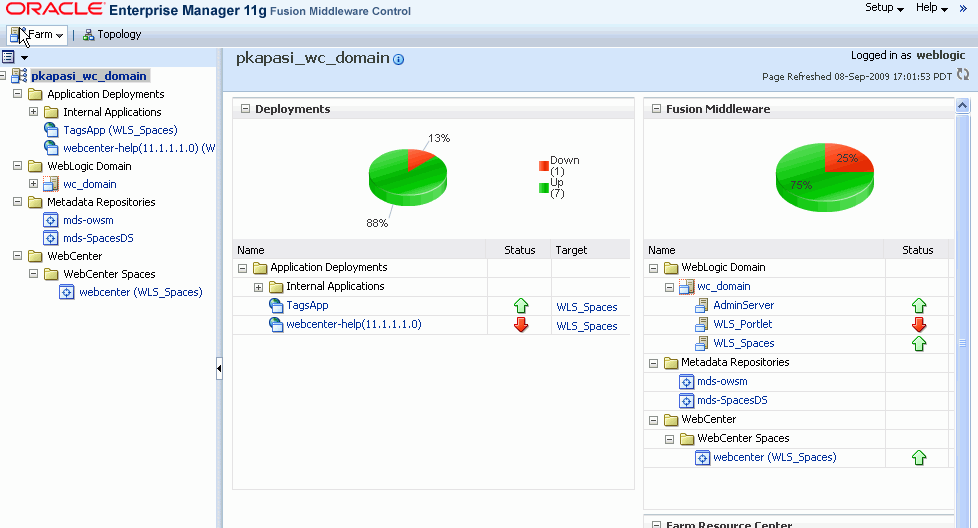Open wc_domain link in Fusion Middleware table
Viewport: 978px width, 528px height.
click(x=724, y=287)
